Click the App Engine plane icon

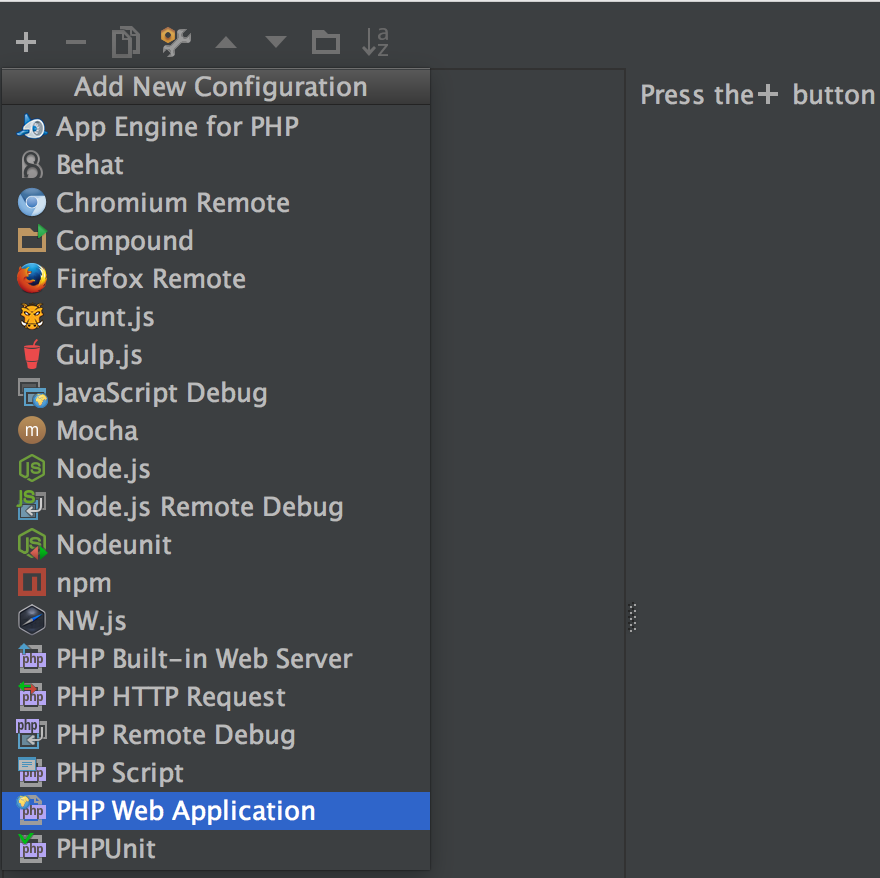32,127
